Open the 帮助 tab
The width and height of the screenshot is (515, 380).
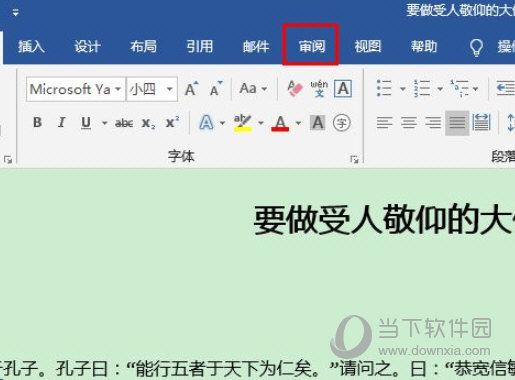click(424, 46)
